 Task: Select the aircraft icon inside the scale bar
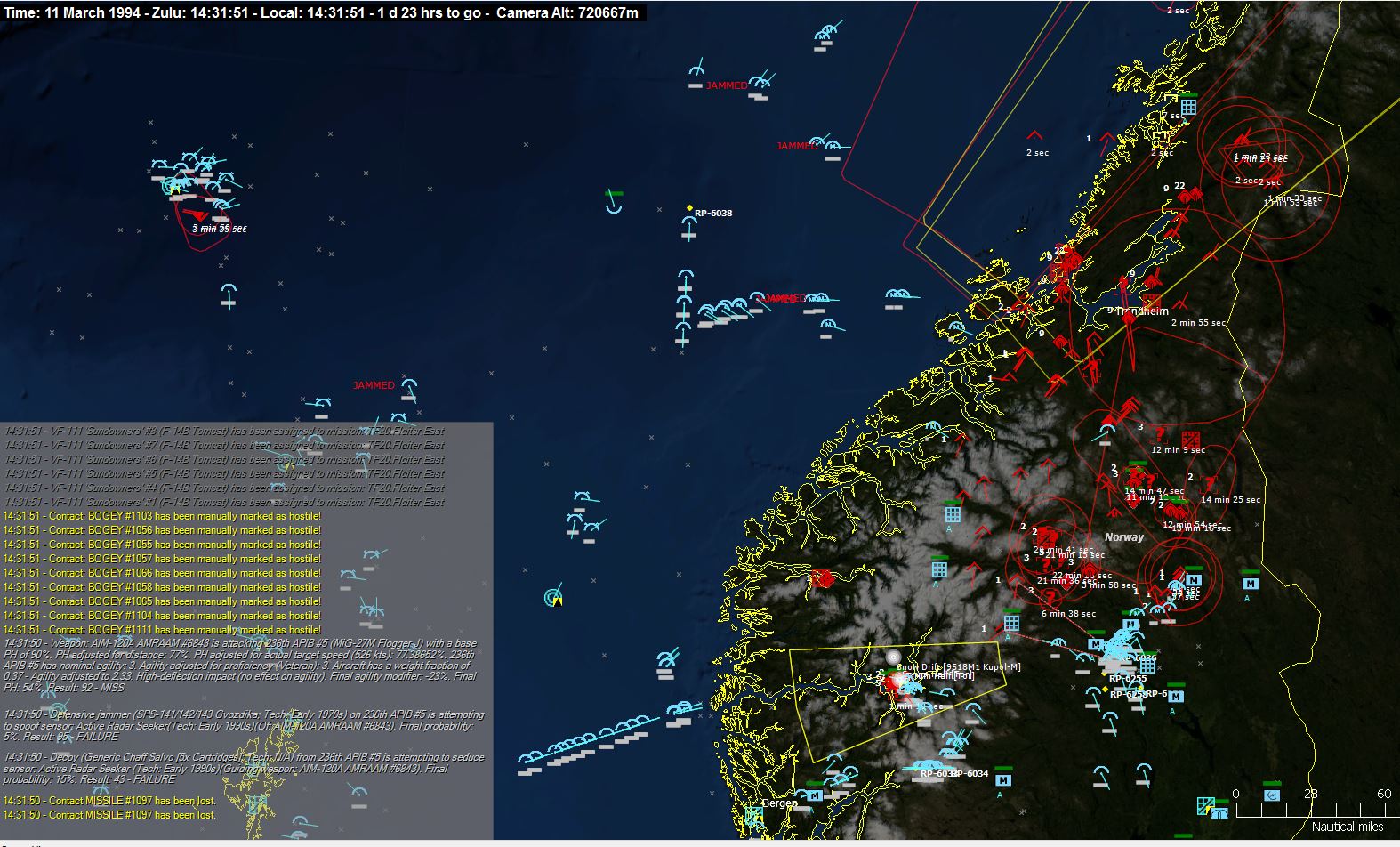pyautogui.click(x=1273, y=795)
